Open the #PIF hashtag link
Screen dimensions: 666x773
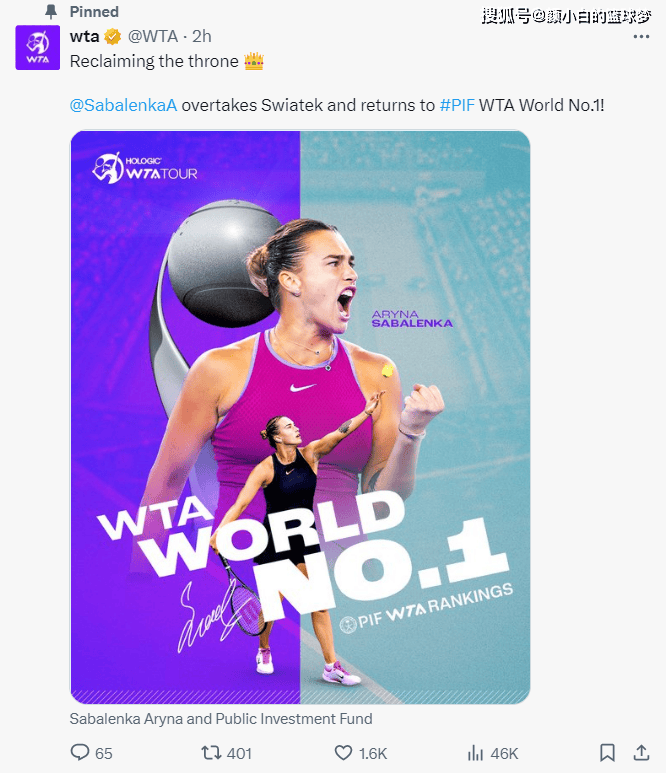click(x=457, y=105)
